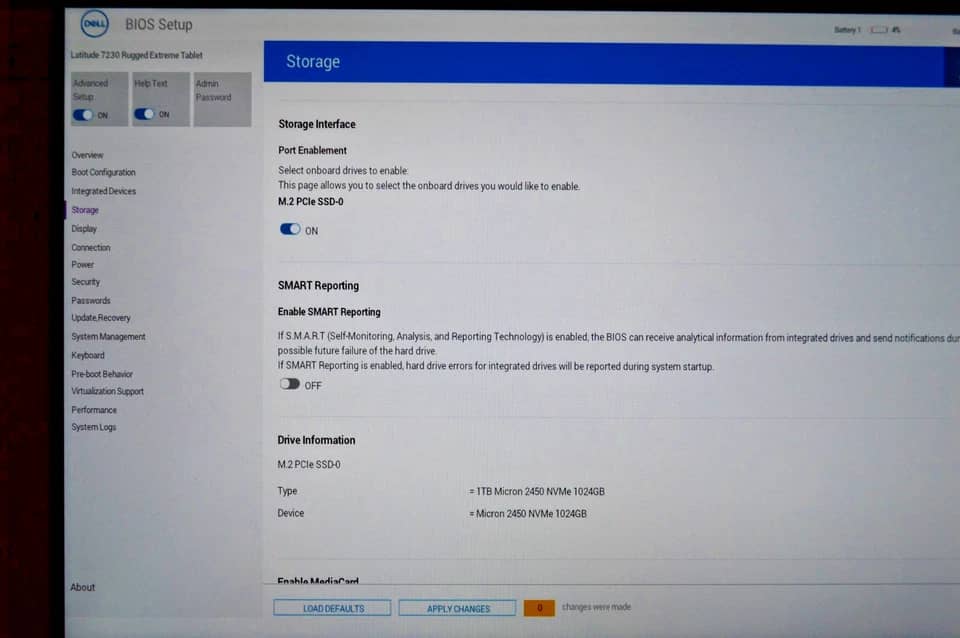Viewport: 960px width, 638px height.
Task: Click the Dell logo icon
Action: (94, 24)
